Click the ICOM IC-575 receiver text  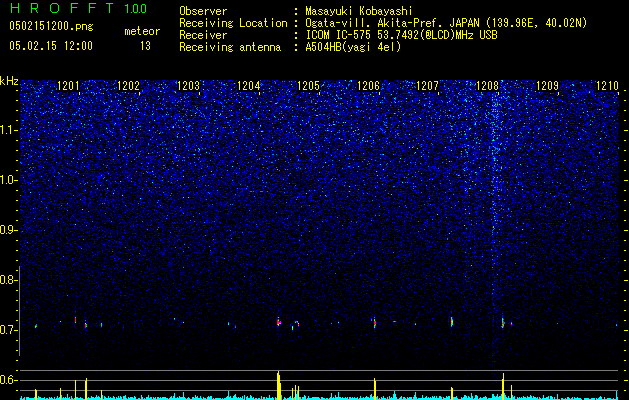tap(401, 35)
